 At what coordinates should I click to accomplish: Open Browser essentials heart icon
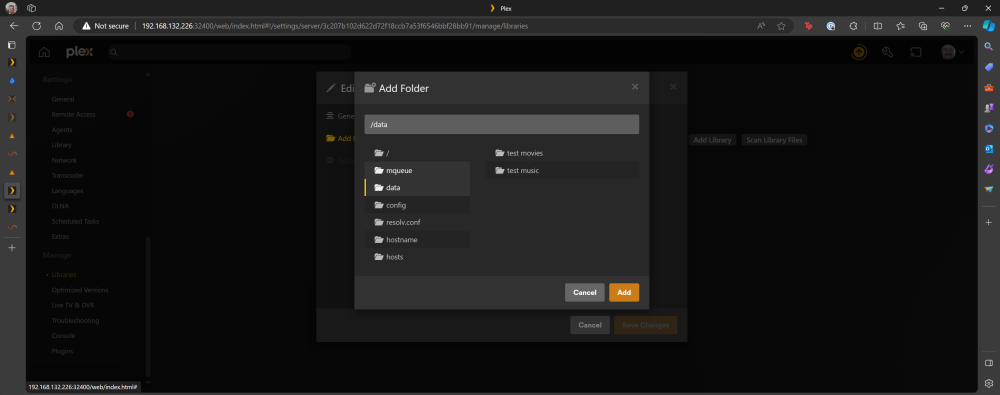pyautogui.click(x=946, y=26)
